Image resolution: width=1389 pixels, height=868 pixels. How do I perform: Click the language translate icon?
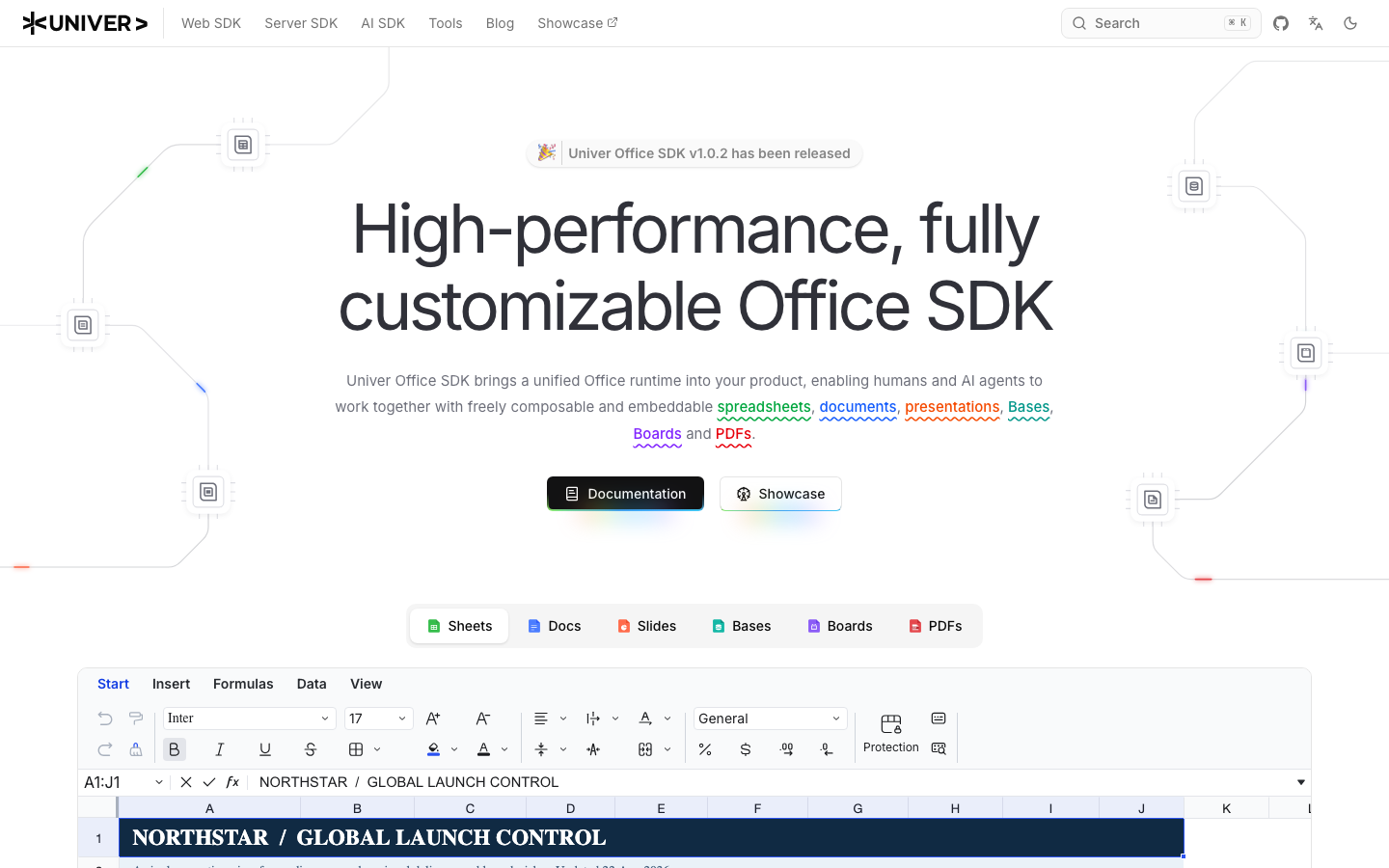coord(1316,23)
